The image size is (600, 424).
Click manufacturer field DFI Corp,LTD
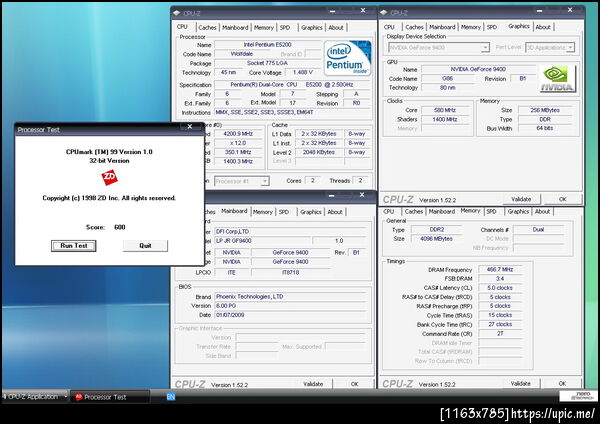point(291,232)
